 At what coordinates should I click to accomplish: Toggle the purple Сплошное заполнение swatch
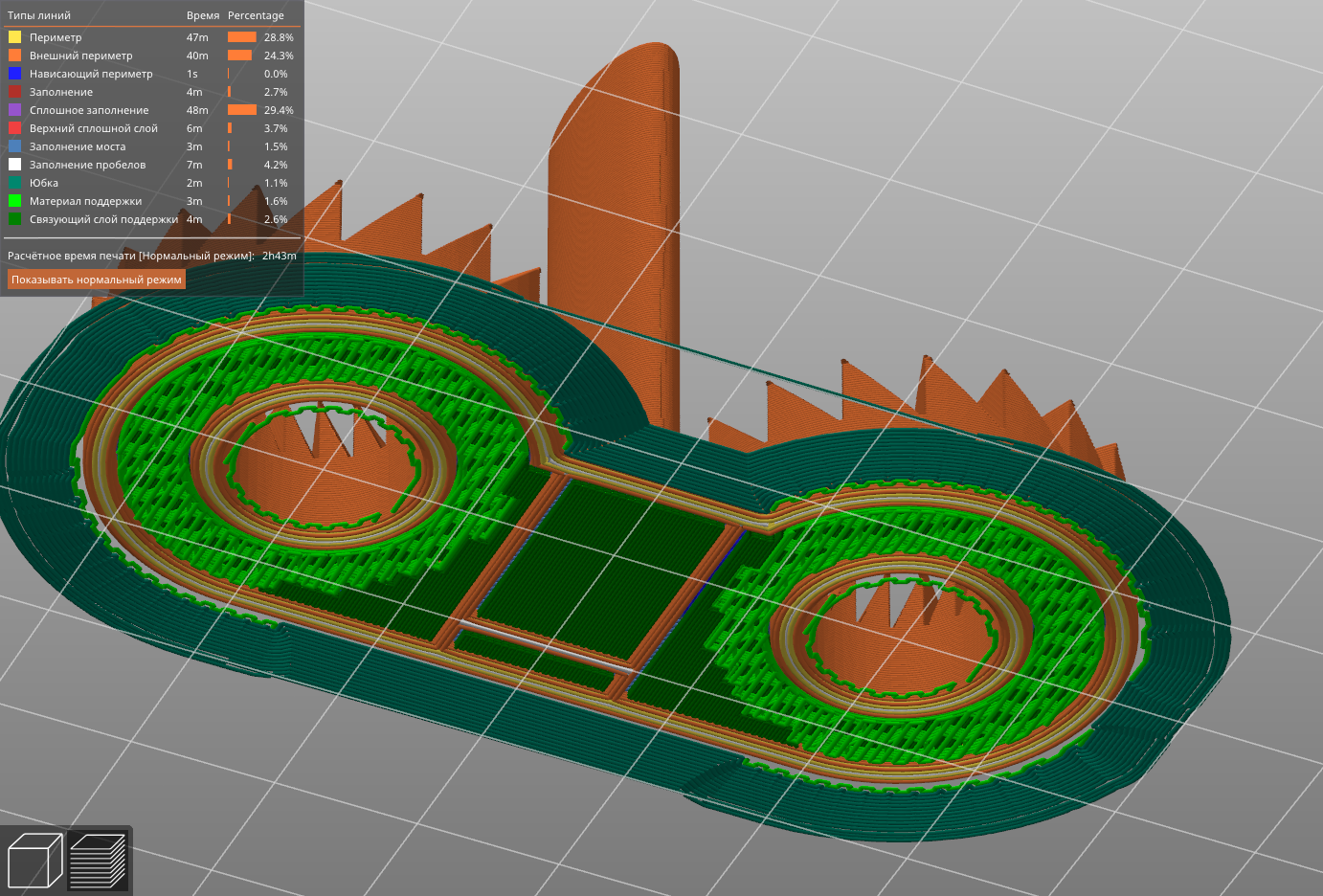(14, 110)
